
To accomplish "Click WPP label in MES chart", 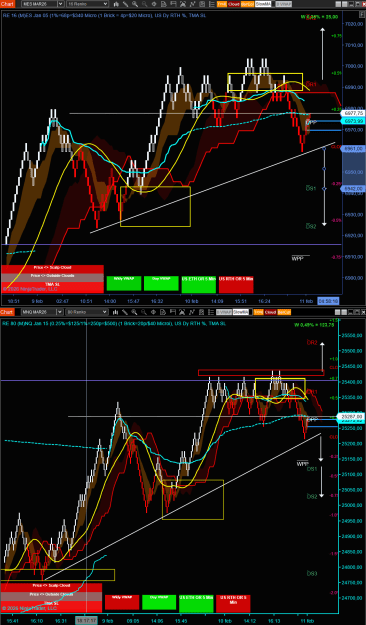I will (x=297, y=259).
